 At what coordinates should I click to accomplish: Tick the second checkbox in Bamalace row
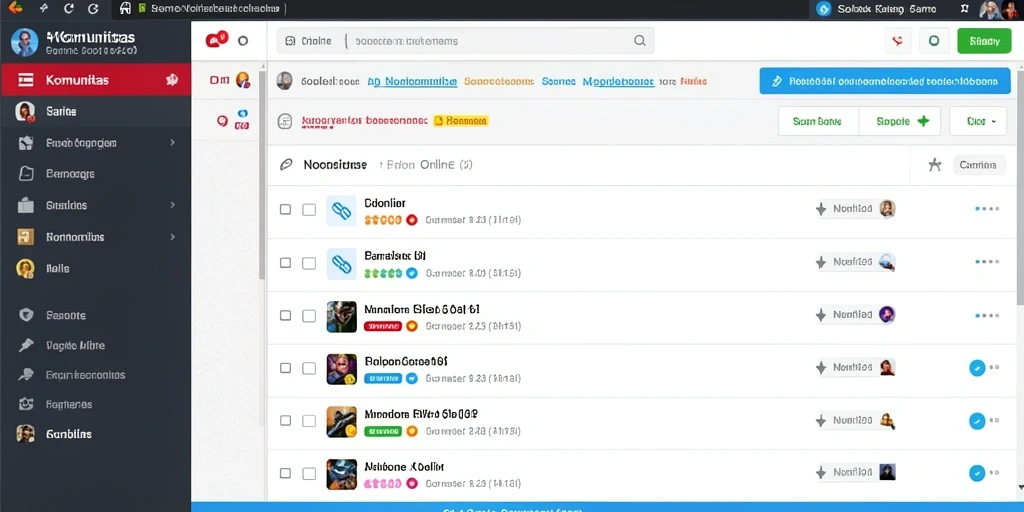click(309, 263)
